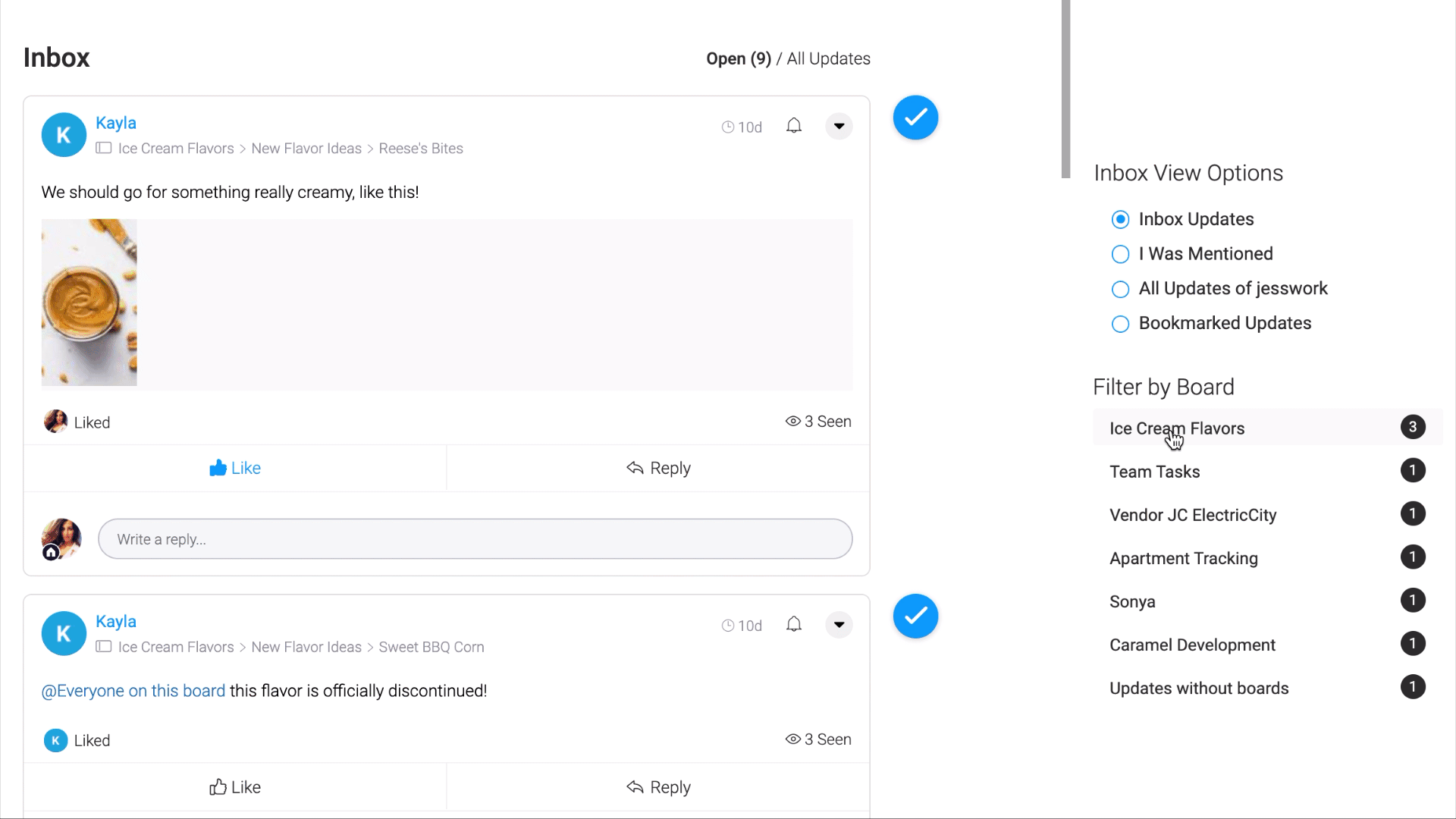Image resolution: width=1456 pixels, height=819 pixels.
Task: Click 'Updates without boards' filter option
Action: pos(1199,688)
